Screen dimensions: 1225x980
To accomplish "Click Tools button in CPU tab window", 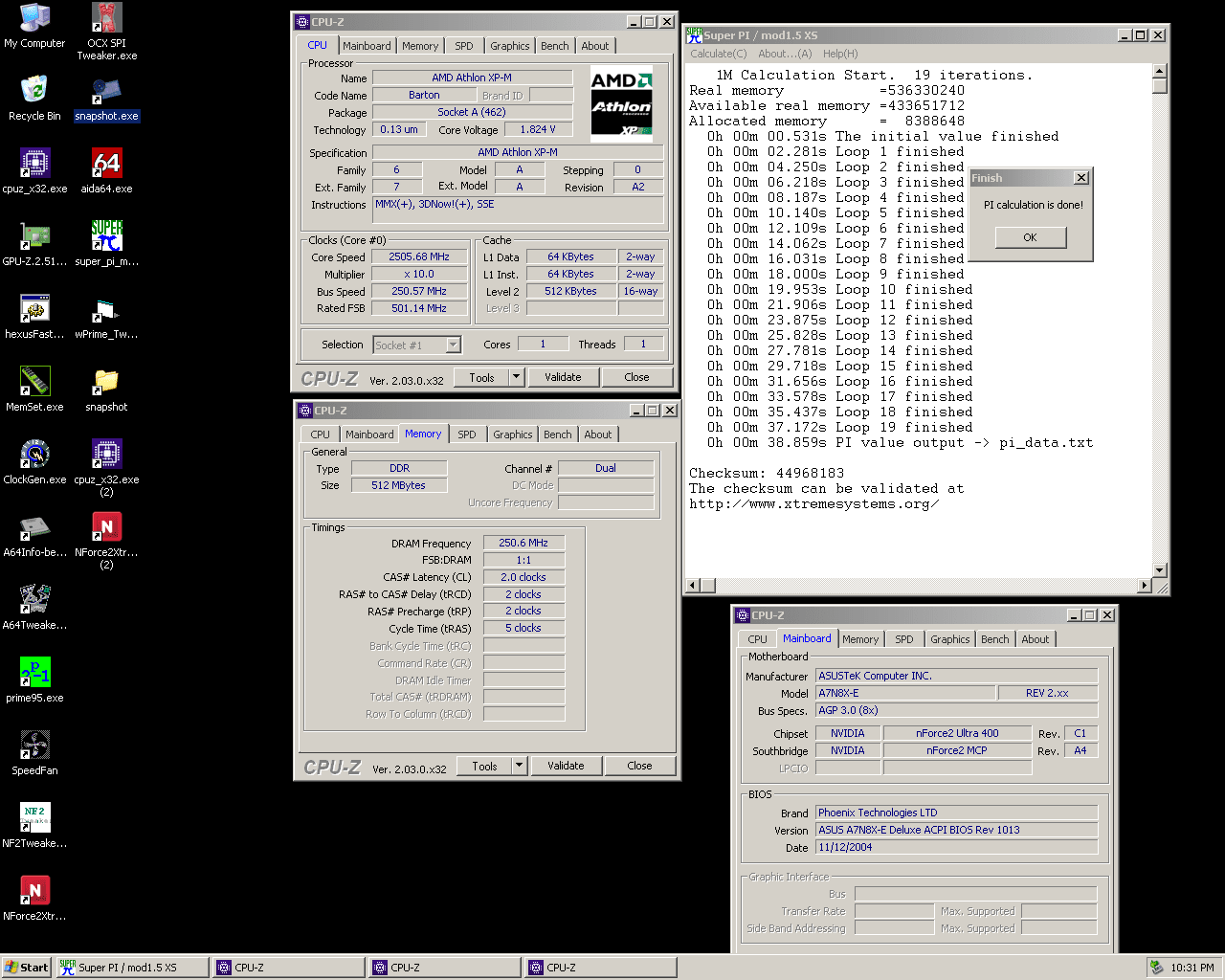I will click(481, 377).
